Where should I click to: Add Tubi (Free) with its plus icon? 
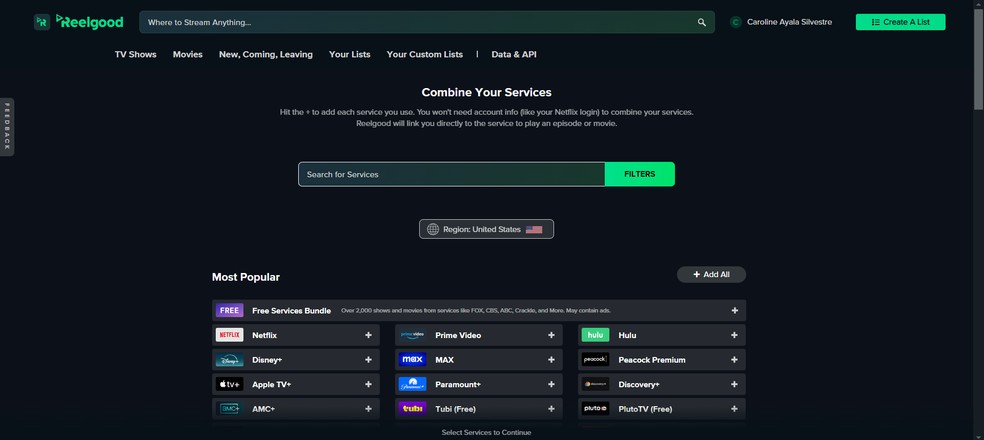click(x=551, y=409)
